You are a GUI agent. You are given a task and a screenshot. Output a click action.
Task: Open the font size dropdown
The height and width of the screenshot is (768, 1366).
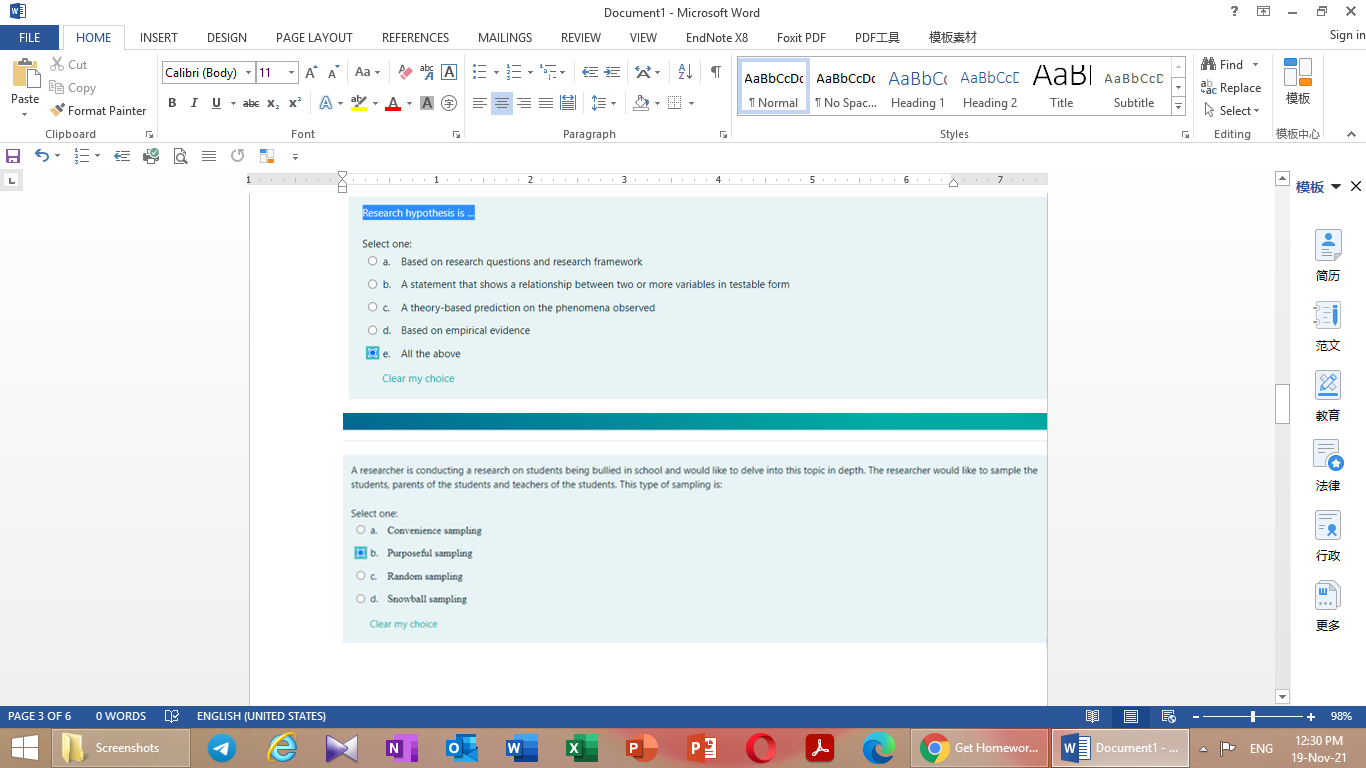coord(290,72)
